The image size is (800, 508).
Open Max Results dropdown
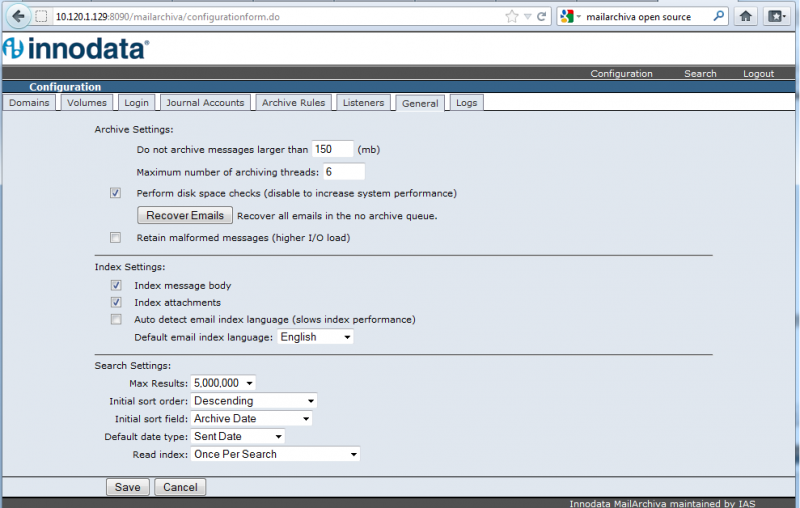pyautogui.click(x=223, y=383)
